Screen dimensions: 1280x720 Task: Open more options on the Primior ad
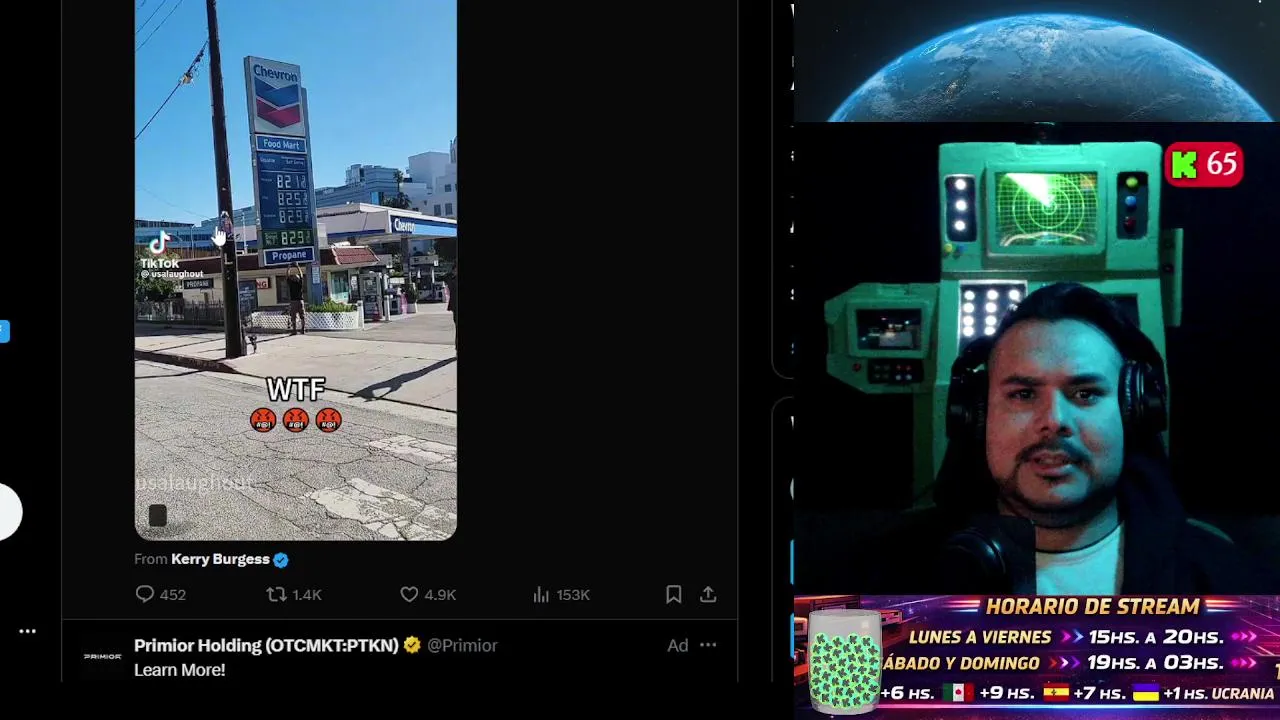(708, 645)
